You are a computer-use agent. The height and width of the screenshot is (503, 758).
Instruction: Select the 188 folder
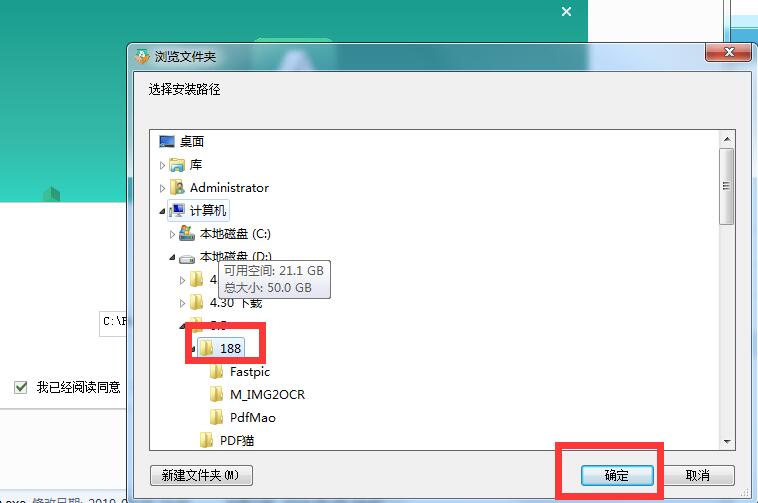(x=230, y=348)
